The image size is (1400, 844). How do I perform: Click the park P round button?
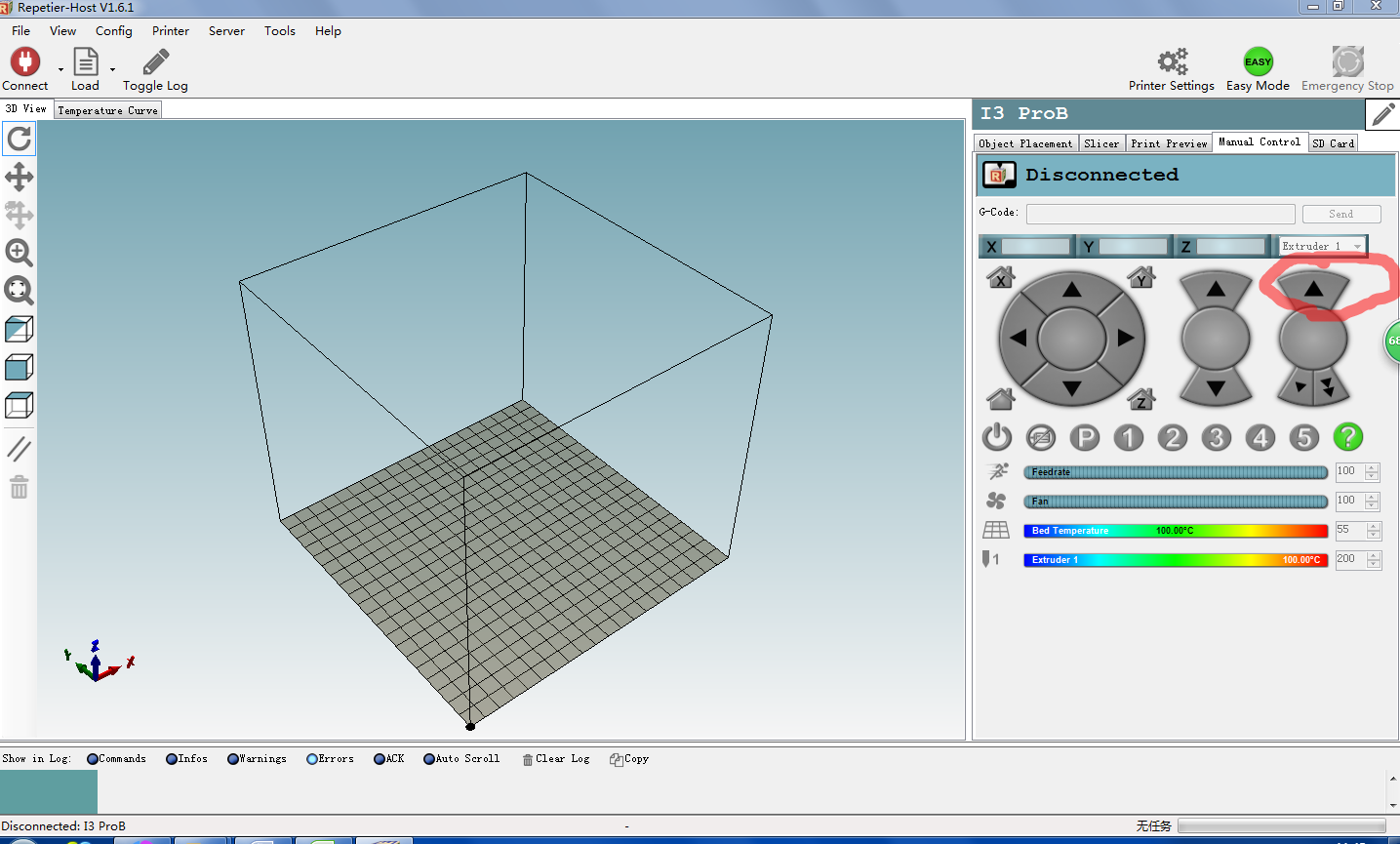(x=1085, y=437)
